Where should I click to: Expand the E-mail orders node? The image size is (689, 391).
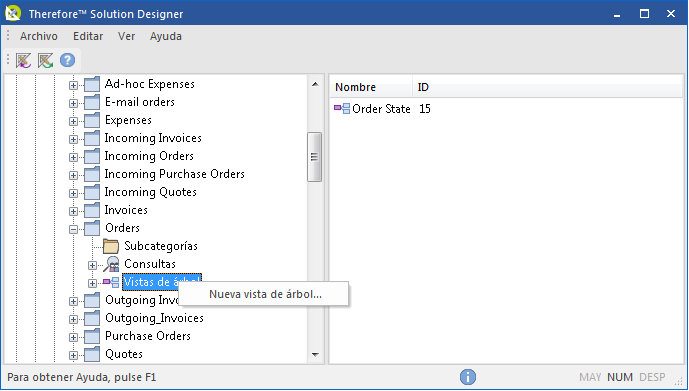coord(73,103)
